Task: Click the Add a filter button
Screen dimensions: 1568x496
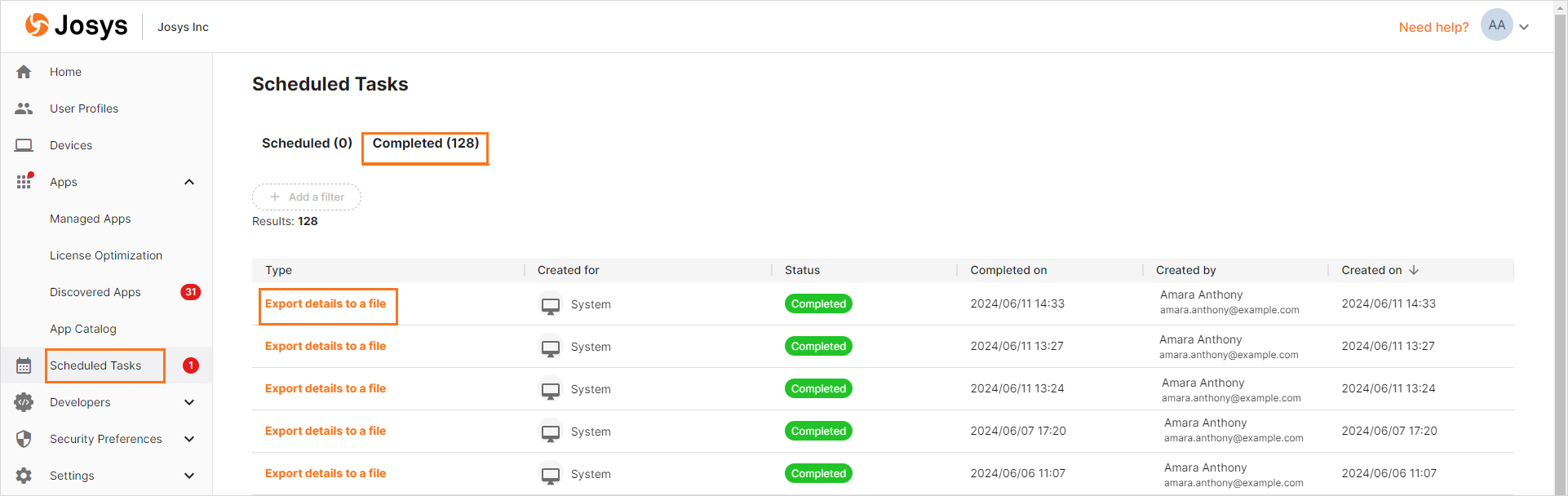Action: [307, 197]
